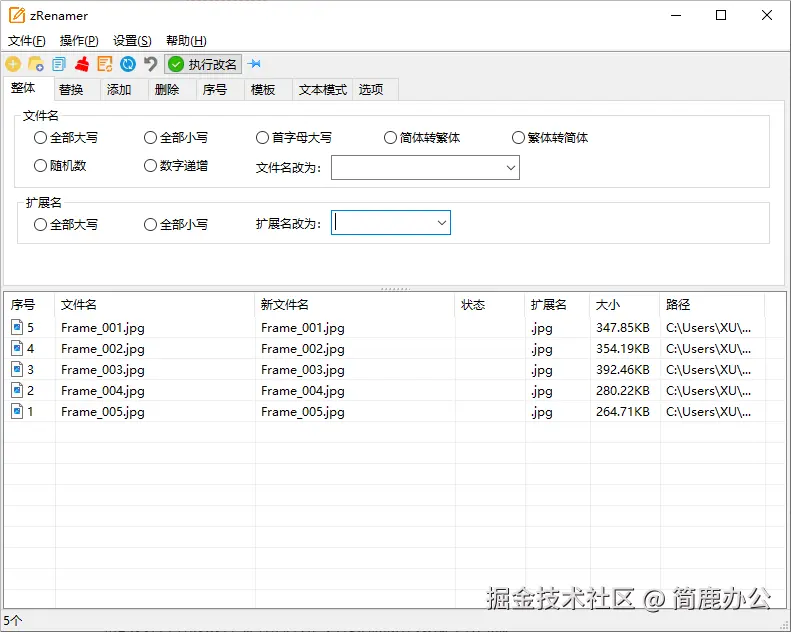Select 随机数 radio option

(40, 165)
